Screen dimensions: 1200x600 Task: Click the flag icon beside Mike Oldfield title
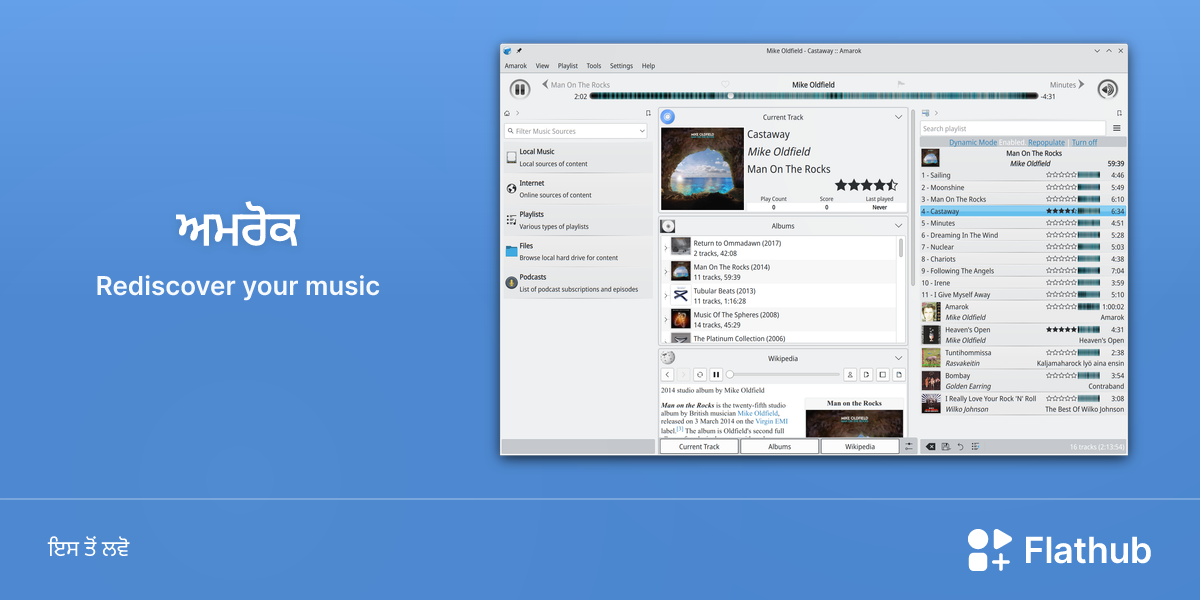coord(901,84)
